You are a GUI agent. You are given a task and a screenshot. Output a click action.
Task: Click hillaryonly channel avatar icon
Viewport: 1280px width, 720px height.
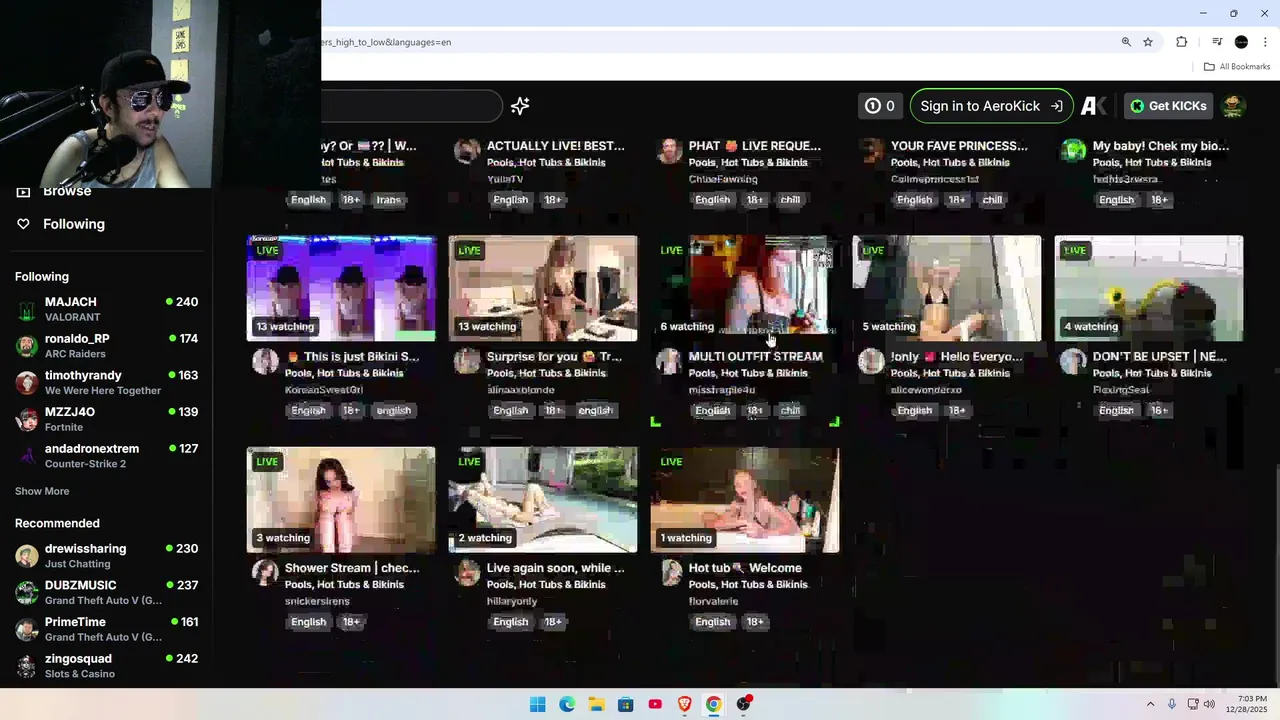(467, 572)
